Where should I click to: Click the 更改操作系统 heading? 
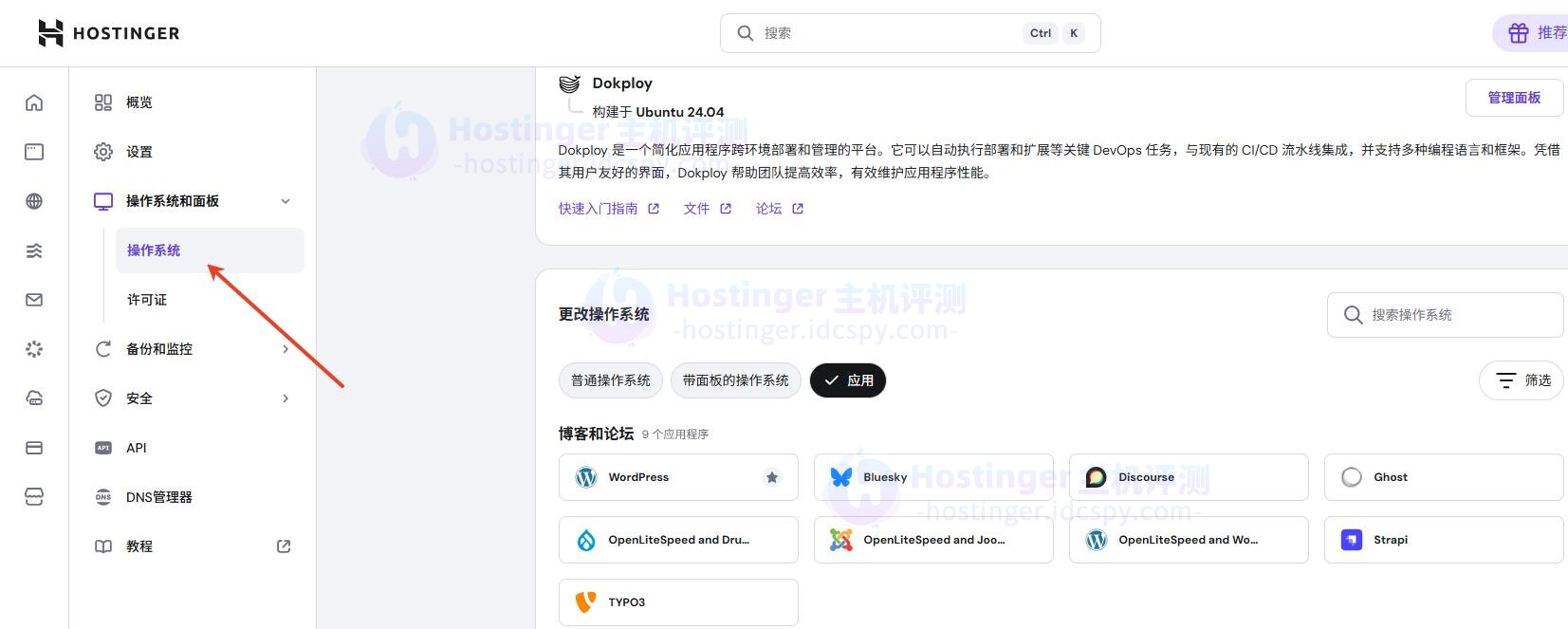point(603,314)
